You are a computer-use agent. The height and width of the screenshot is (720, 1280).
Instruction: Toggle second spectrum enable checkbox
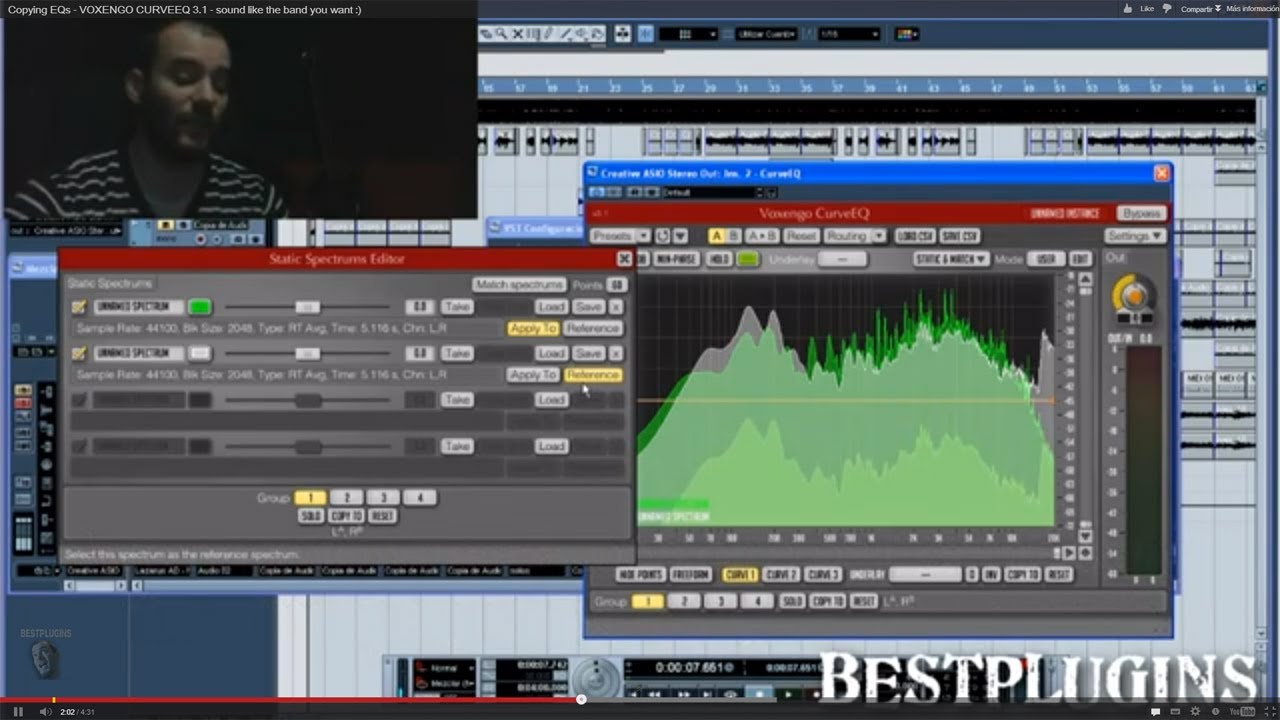point(79,353)
